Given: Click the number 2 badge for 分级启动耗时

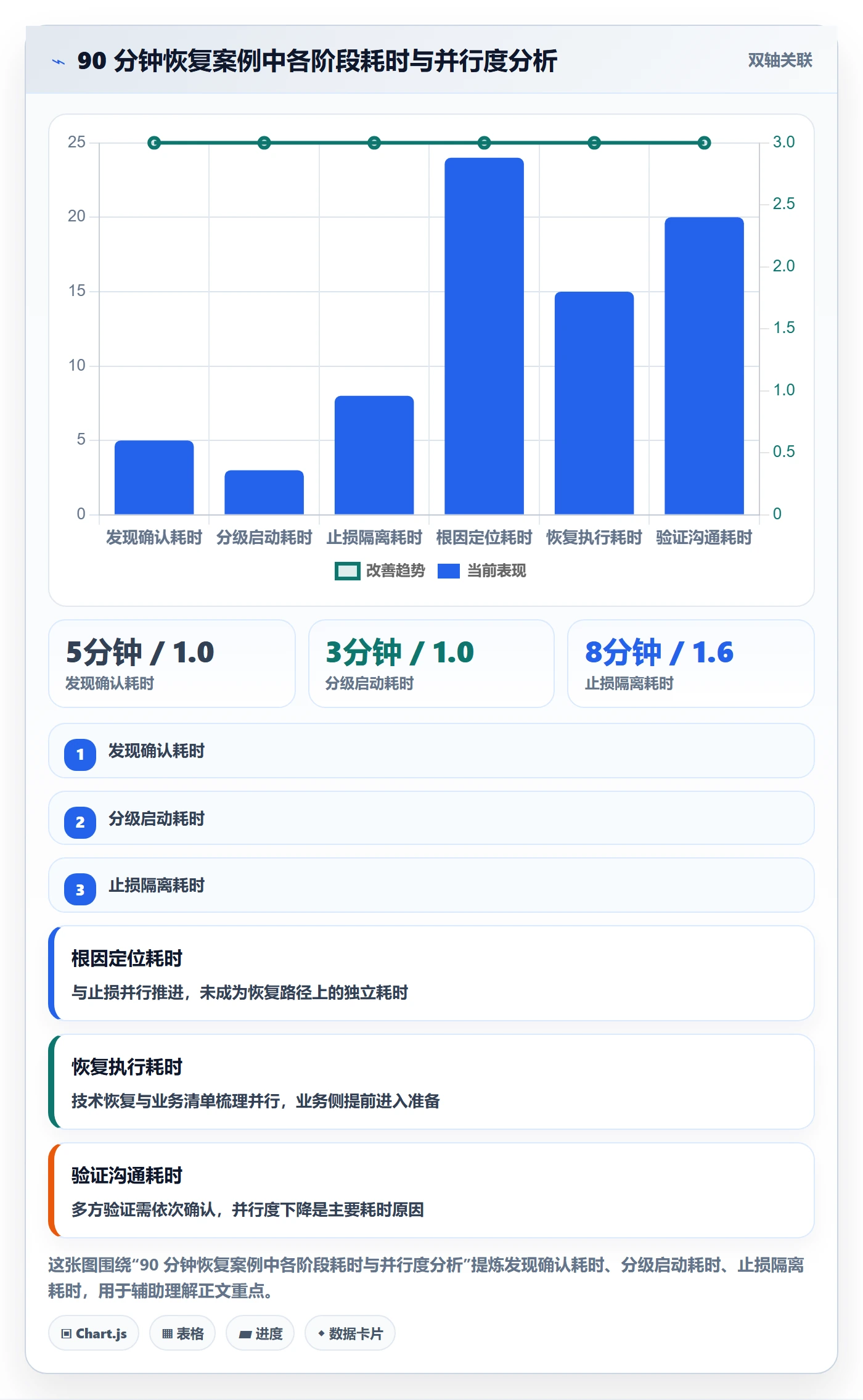Looking at the screenshot, I should coord(80,822).
